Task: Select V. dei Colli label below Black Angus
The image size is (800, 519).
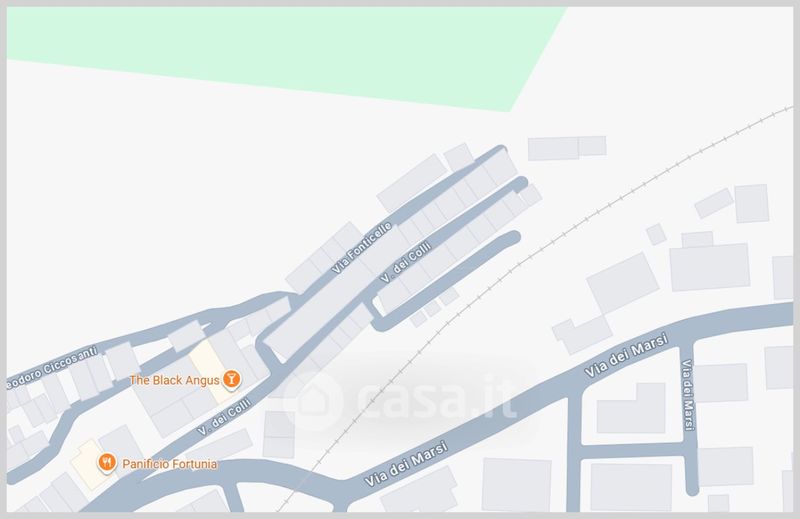Action: (224, 416)
